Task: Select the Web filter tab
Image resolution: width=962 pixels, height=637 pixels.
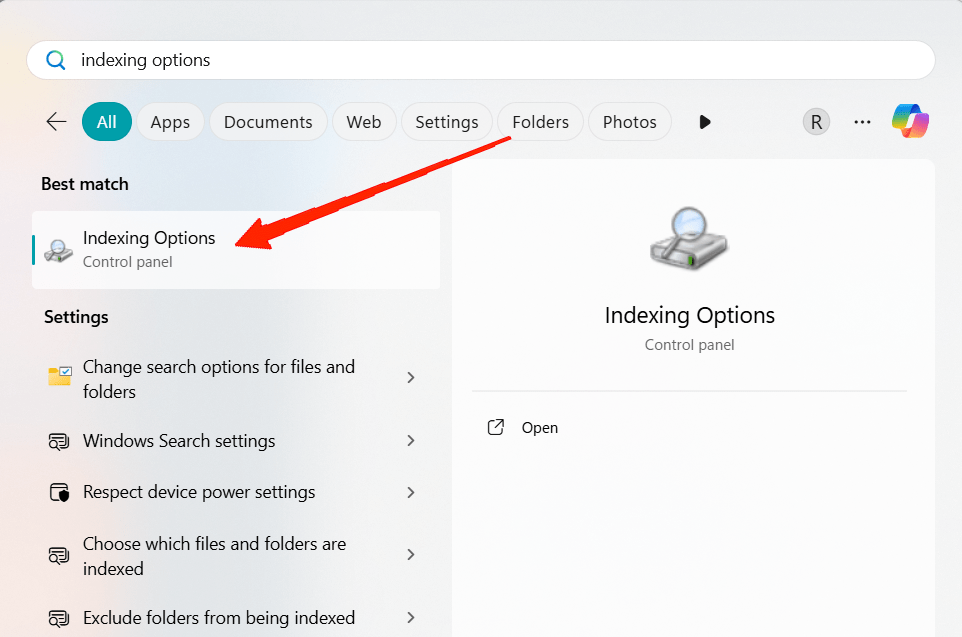Action: [x=364, y=122]
